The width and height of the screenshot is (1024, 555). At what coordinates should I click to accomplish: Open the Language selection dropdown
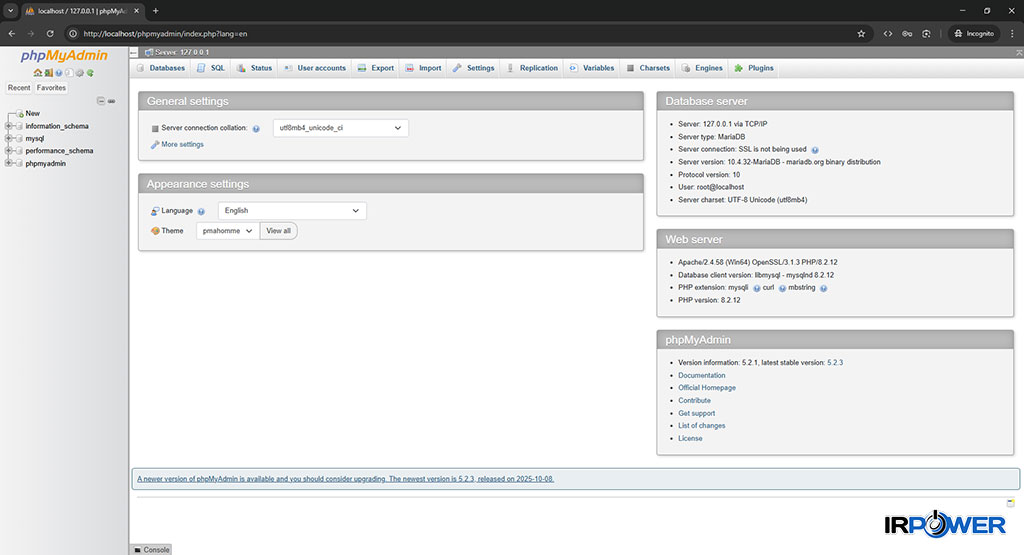coord(292,211)
